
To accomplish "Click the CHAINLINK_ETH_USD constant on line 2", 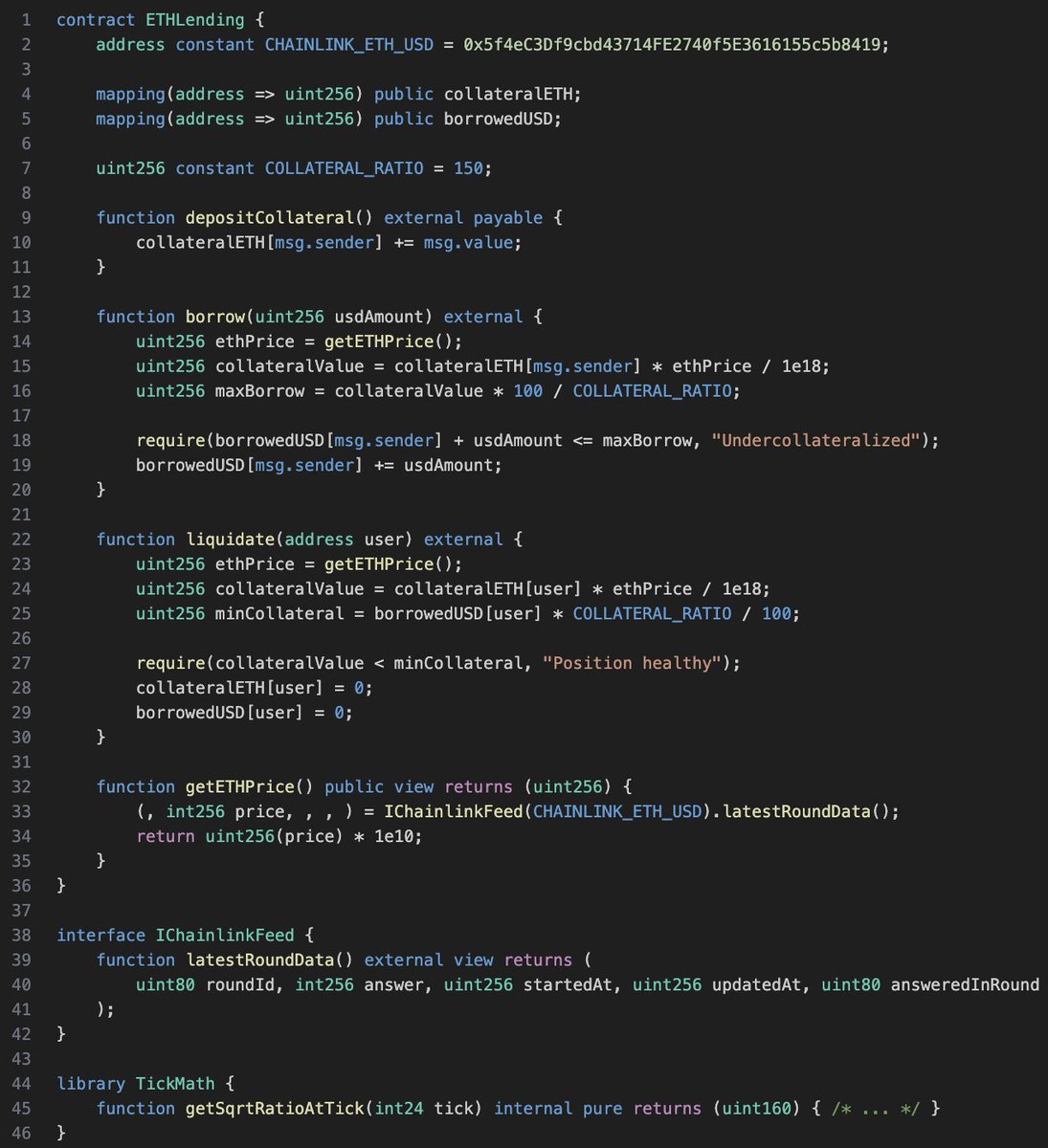I will pyautogui.click(x=349, y=45).
